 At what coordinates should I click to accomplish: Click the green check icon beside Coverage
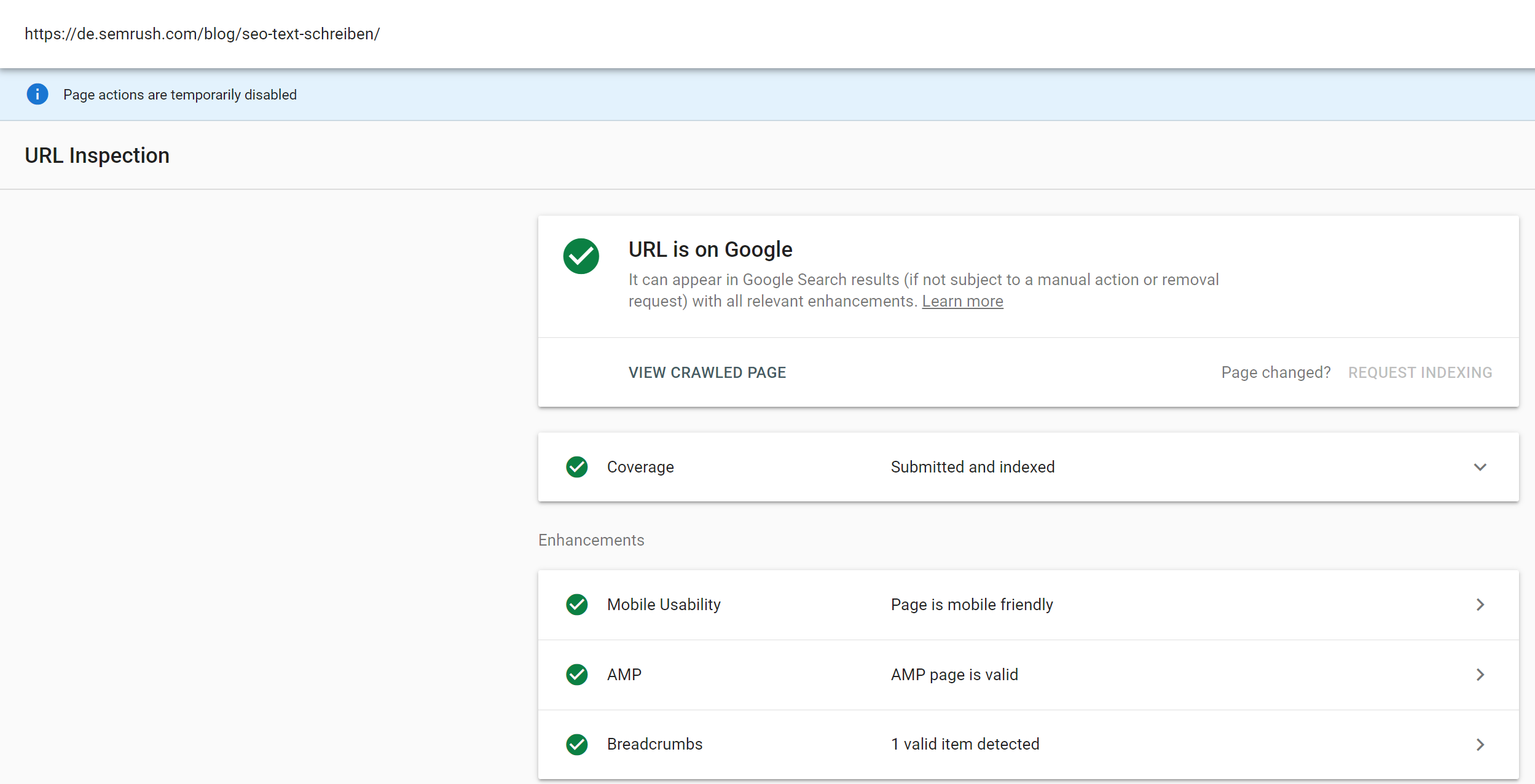(x=576, y=467)
